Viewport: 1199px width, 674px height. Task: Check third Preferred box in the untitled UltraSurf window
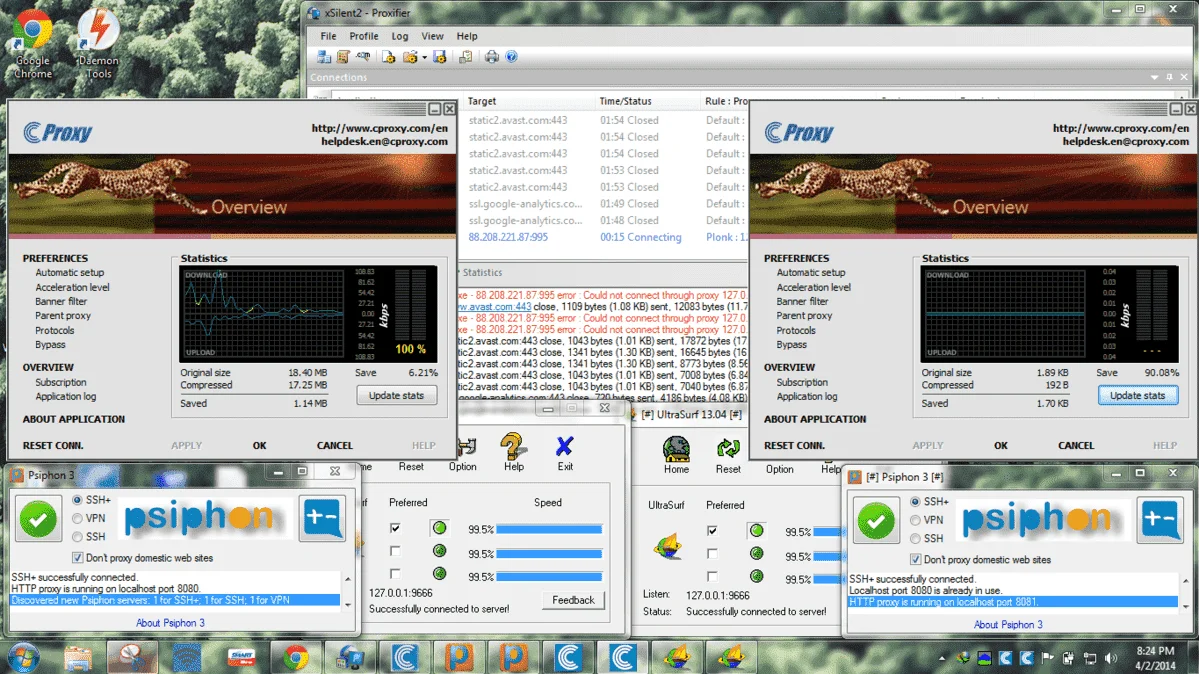pyautogui.click(x=395, y=574)
